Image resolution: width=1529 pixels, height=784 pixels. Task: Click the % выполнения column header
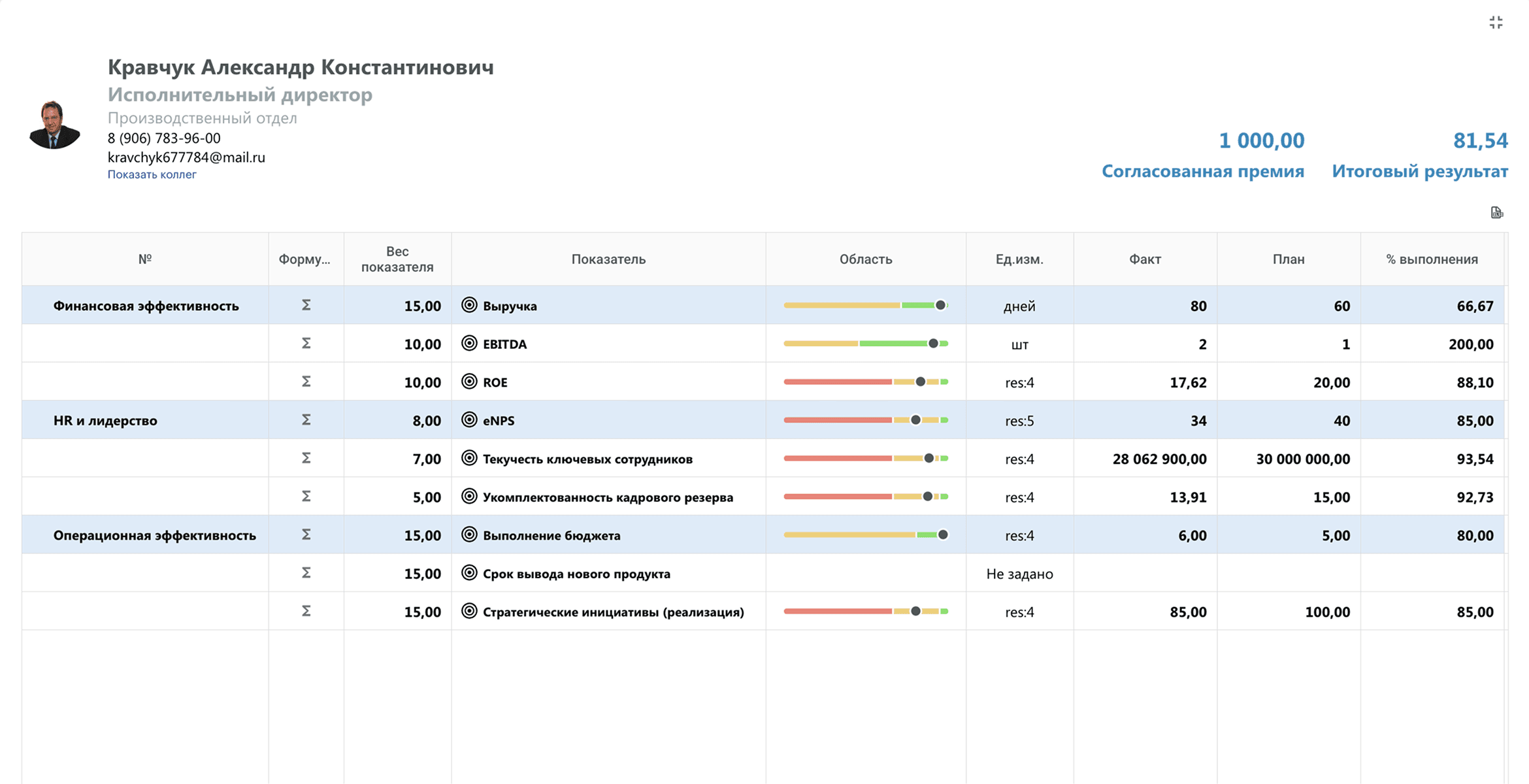click(1432, 259)
